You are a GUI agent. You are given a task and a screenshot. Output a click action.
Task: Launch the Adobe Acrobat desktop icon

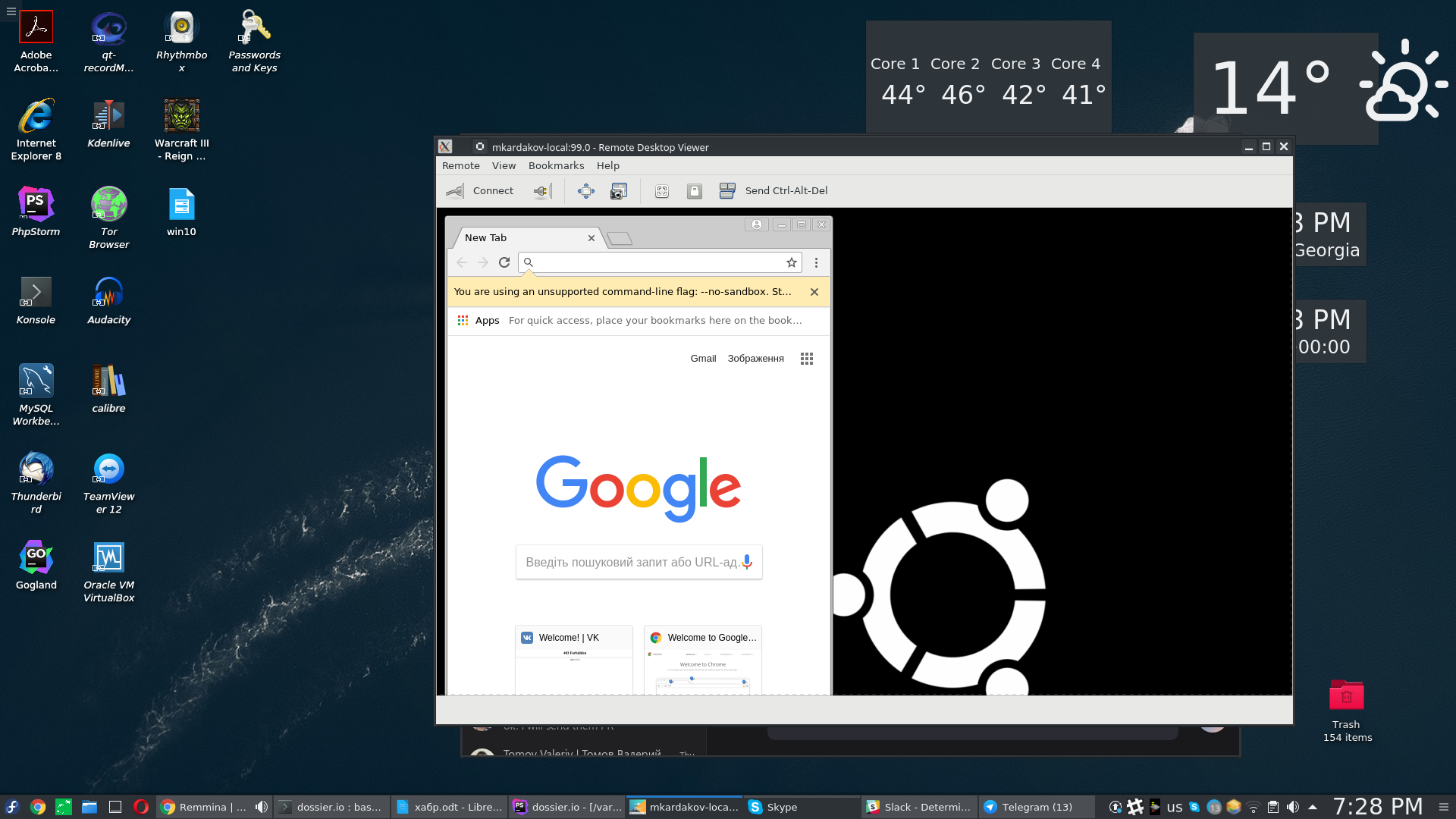[36, 42]
